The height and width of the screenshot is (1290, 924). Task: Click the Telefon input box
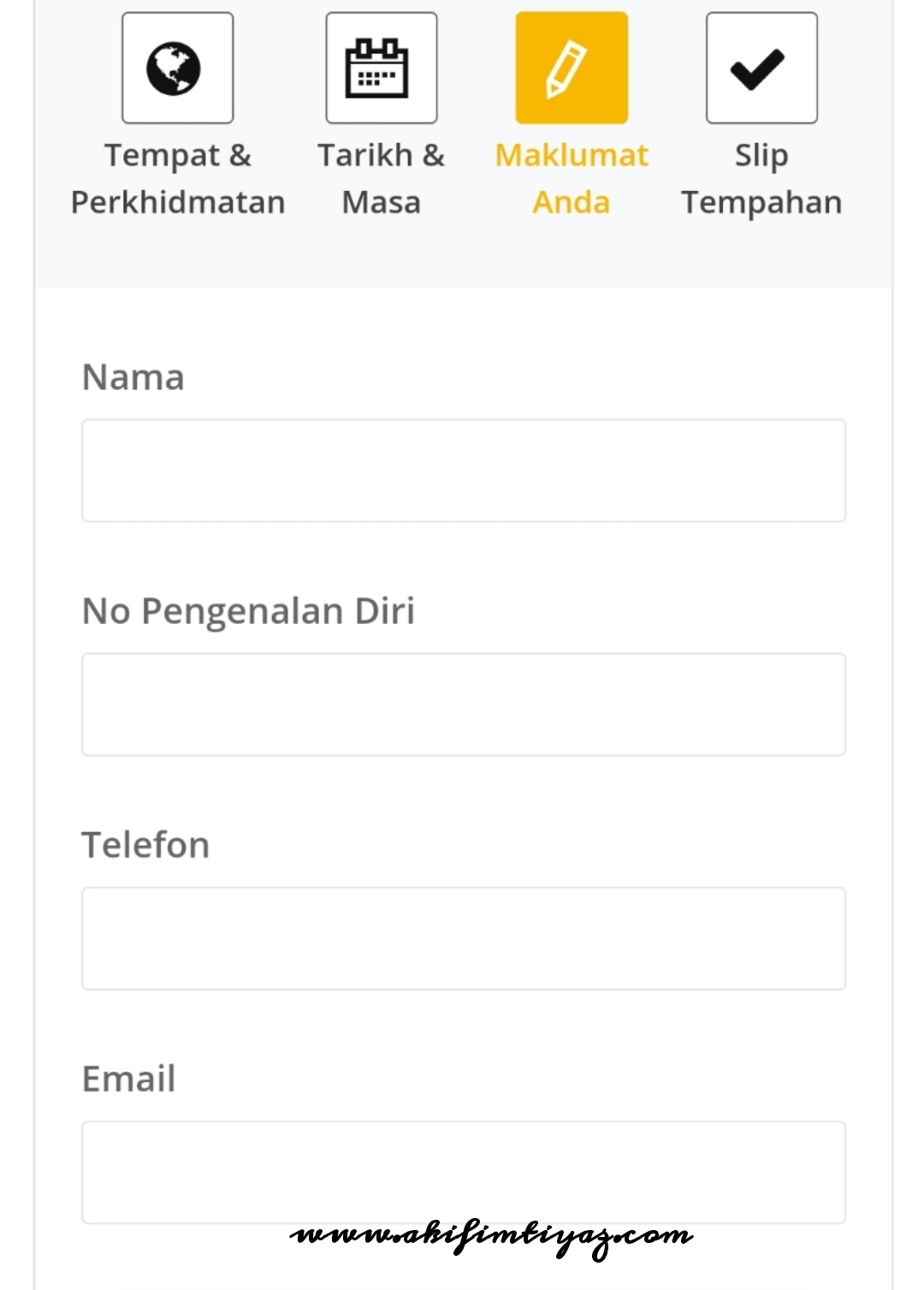pos(462,938)
